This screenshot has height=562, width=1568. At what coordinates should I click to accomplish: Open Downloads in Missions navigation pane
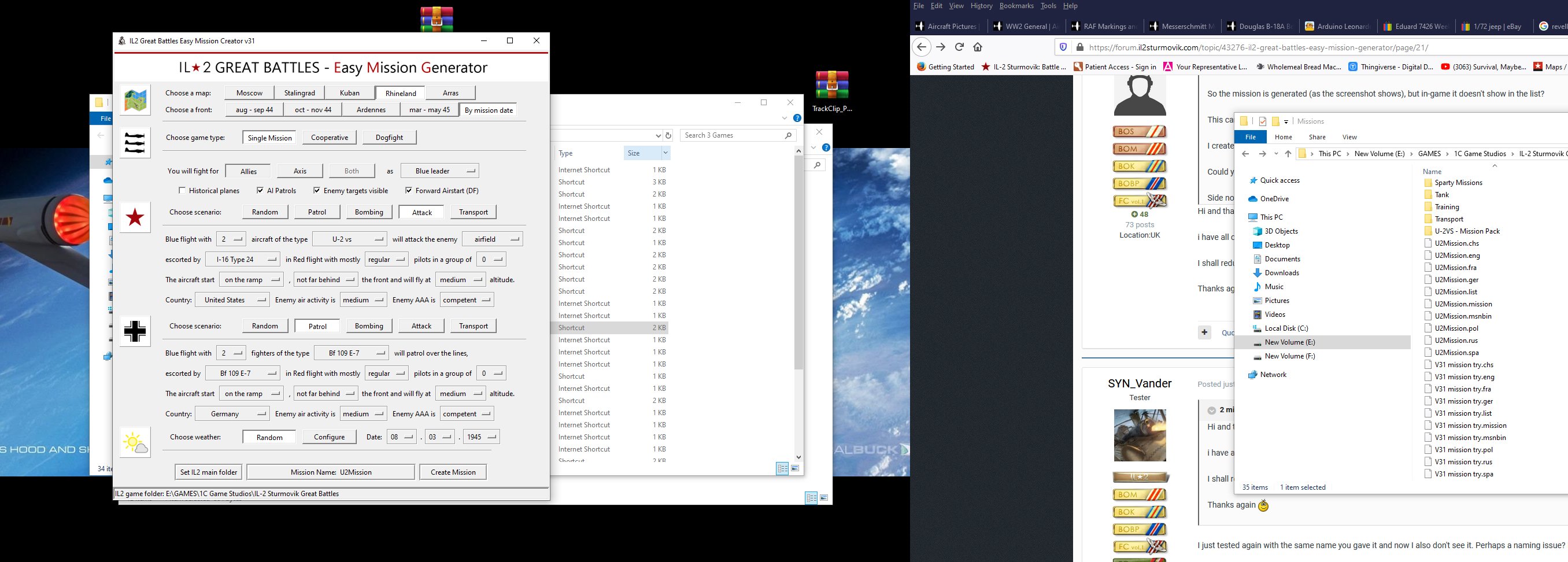point(1281,273)
